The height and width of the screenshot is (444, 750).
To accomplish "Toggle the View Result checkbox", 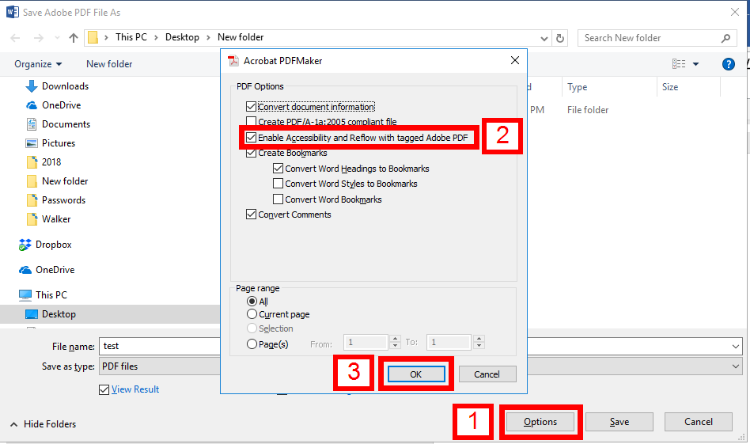I will click(x=104, y=390).
